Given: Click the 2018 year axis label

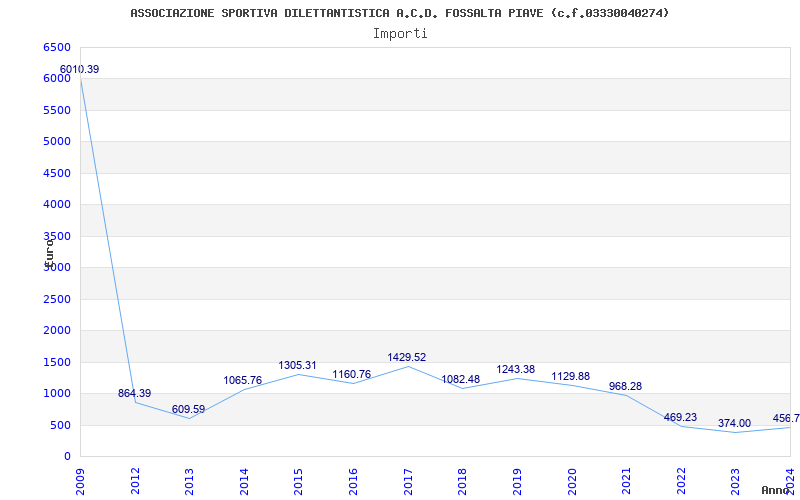Looking at the screenshot, I should tap(462, 482).
